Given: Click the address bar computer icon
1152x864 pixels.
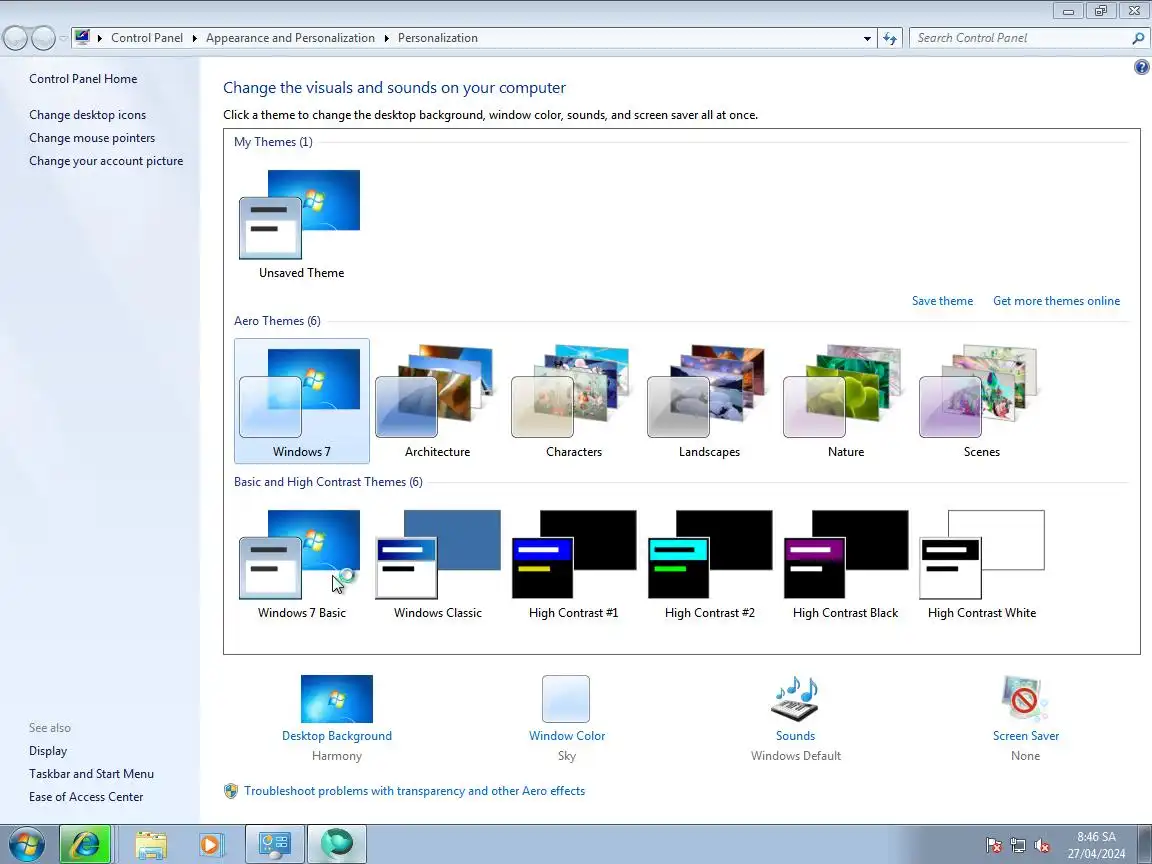Looking at the screenshot, I should [82, 37].
